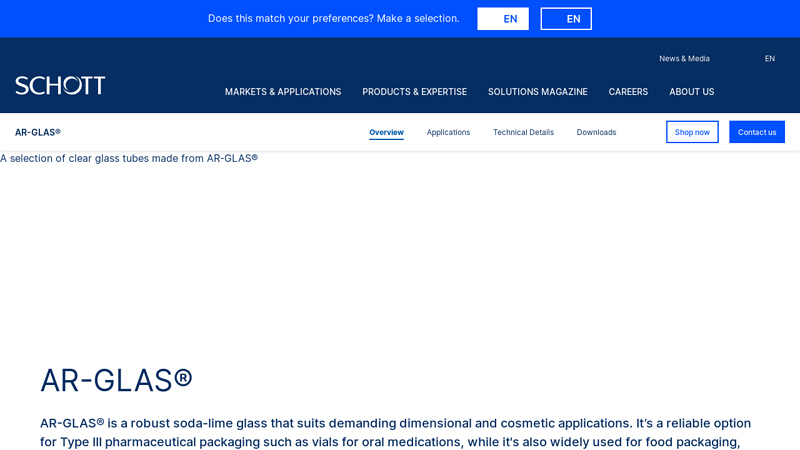This screenshot has height=450, width=800.
Task: Click the AR-GLAS® sub-navigation title
Action: (38, 132)
